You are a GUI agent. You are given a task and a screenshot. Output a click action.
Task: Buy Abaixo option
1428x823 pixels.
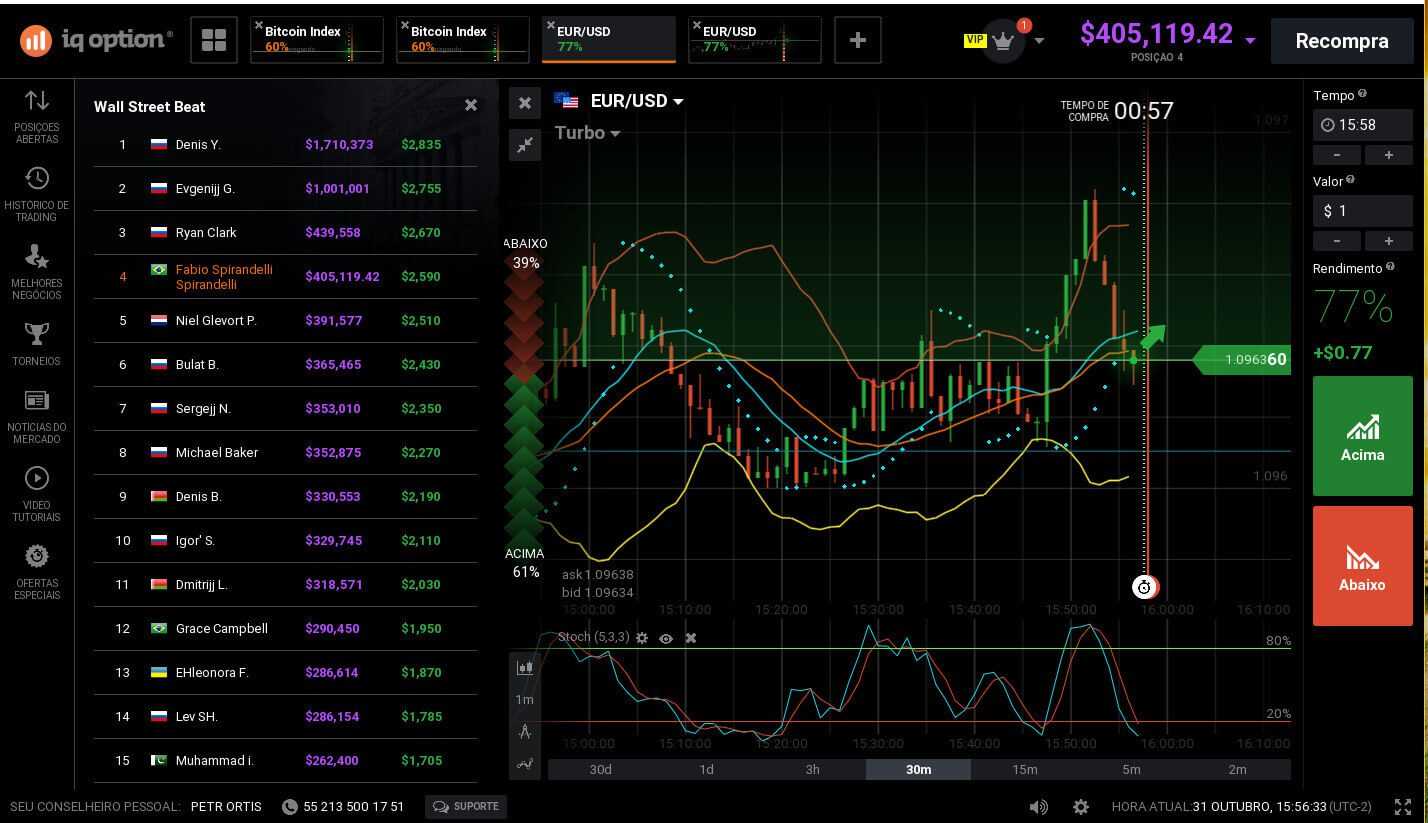pyautogui.click(x=1362, y=566)
